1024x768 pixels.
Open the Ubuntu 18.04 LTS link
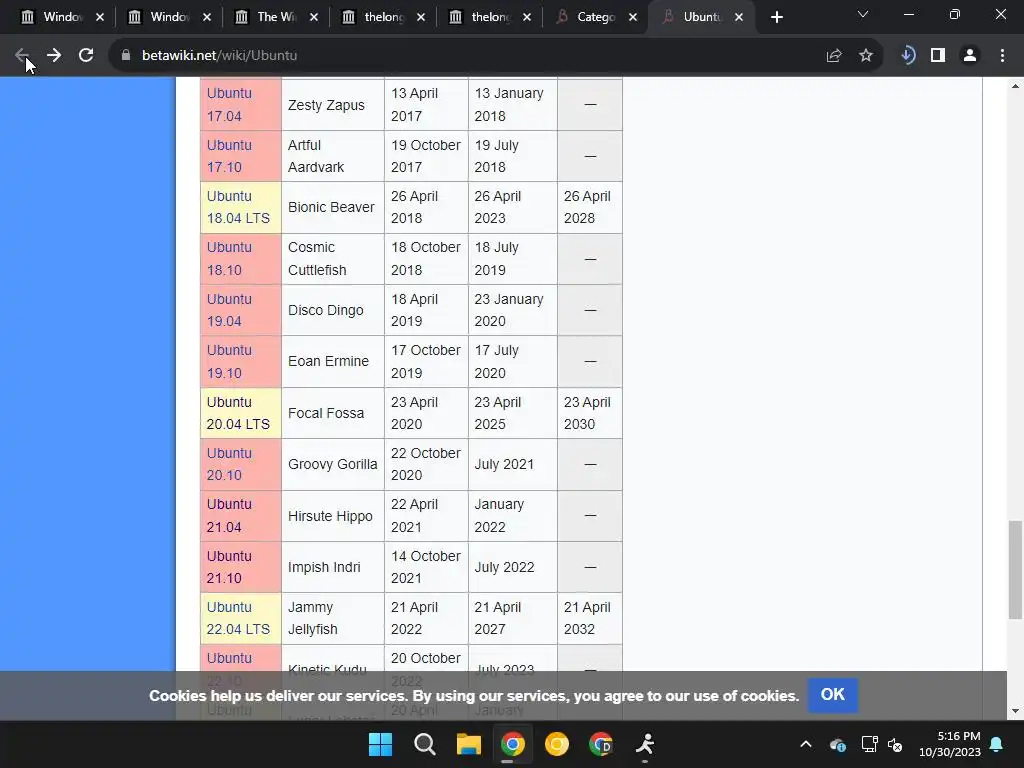click(x=238, y=207)
